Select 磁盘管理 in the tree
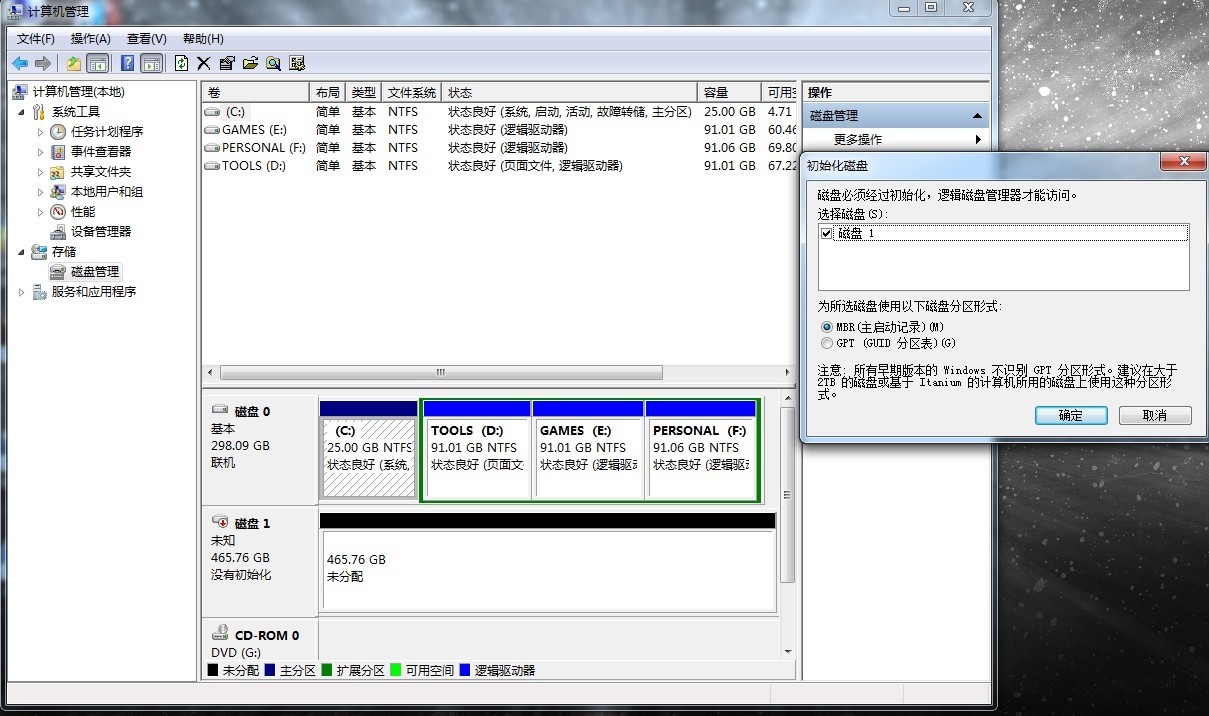This screenshot has height=716, width=1209. [x=95, y=272]
